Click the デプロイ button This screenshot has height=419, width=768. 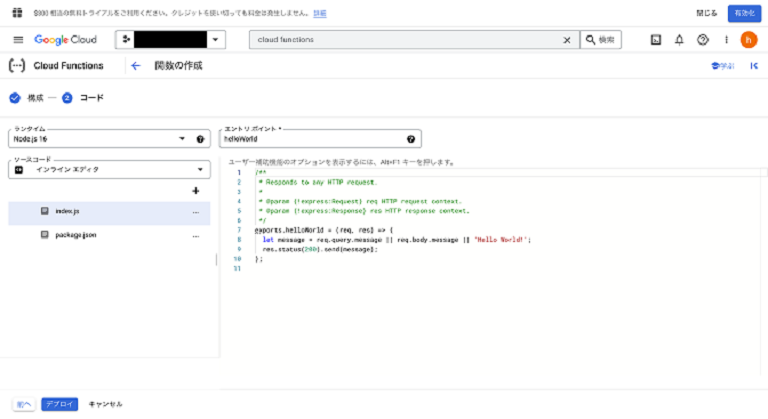(59, 404)
